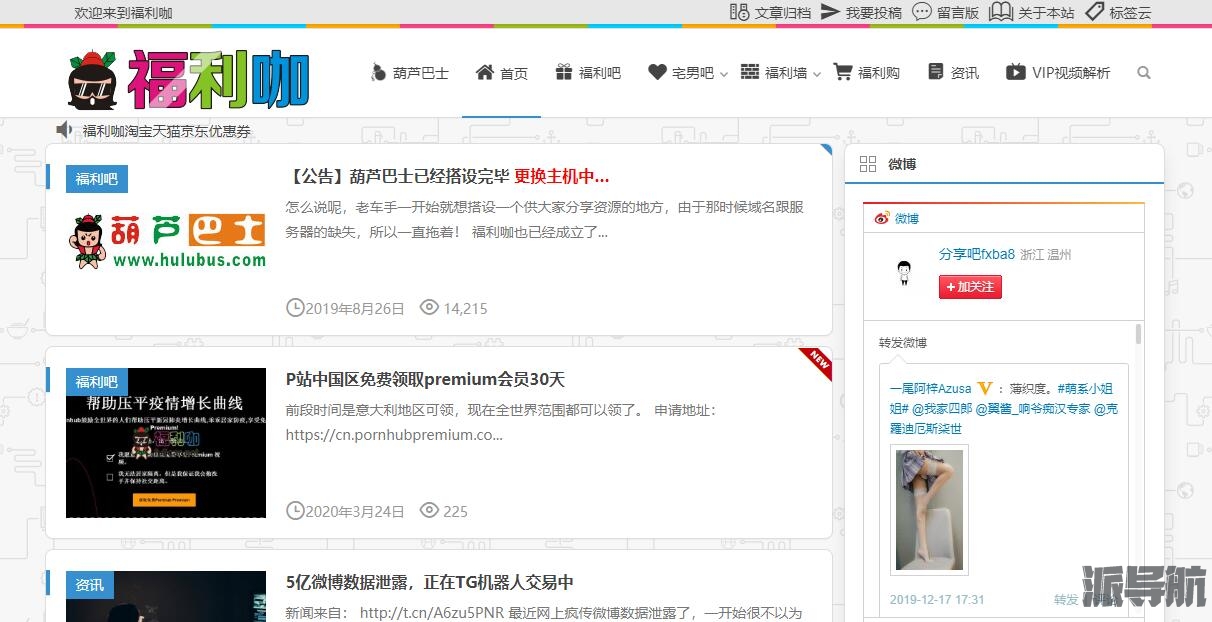Open the VIP视频解析 menu item
Screen dimensions: 1212x622
(1058, 73)
